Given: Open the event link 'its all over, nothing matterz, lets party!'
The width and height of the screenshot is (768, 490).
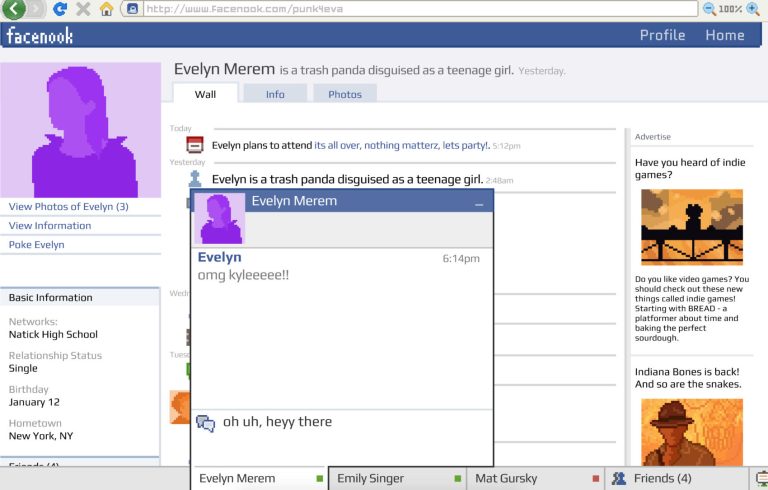Looking at the screenshot, I should click(x=401, y=146).
